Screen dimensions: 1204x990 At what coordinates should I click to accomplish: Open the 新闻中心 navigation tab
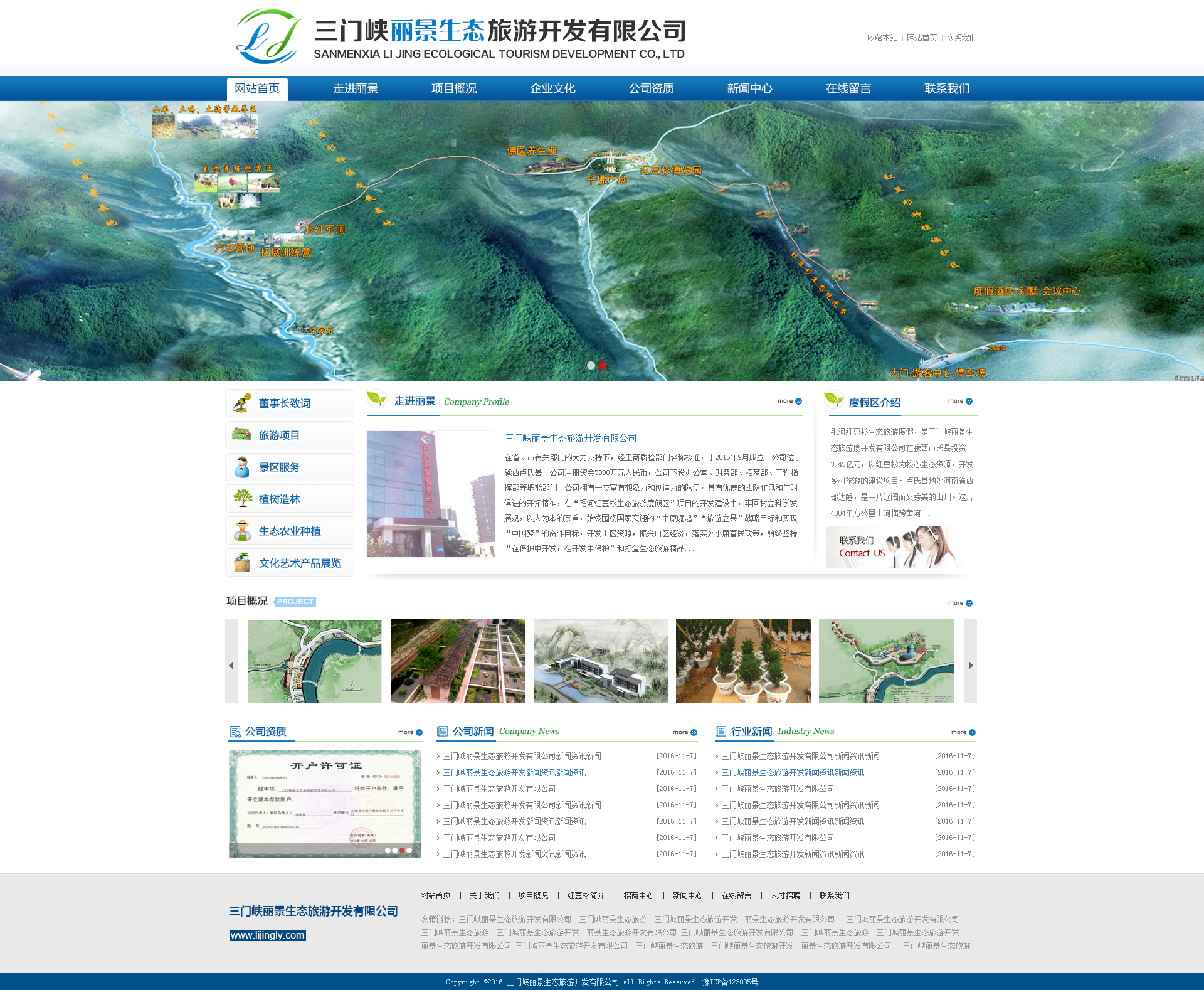pos(749,88)
